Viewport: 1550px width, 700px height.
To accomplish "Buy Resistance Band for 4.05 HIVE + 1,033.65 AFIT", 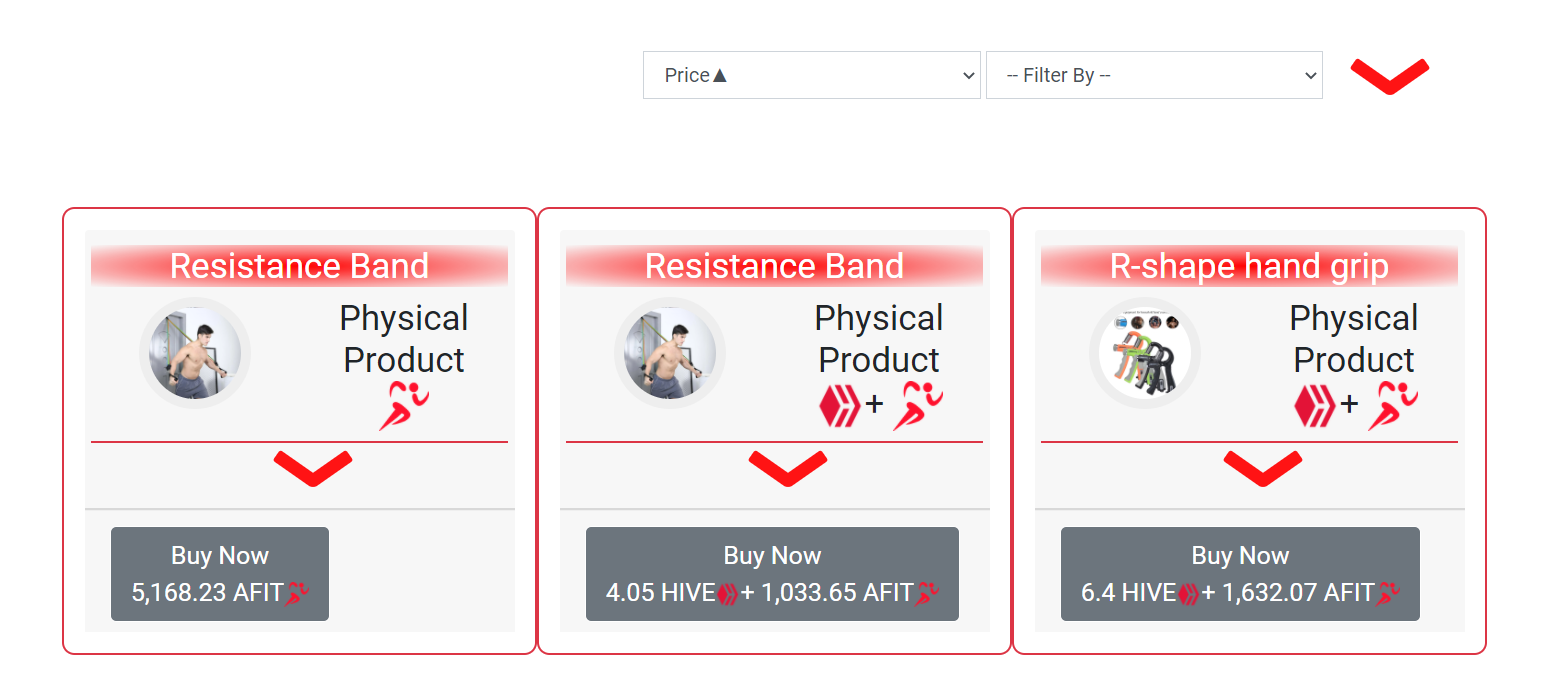I will point(772,574).
